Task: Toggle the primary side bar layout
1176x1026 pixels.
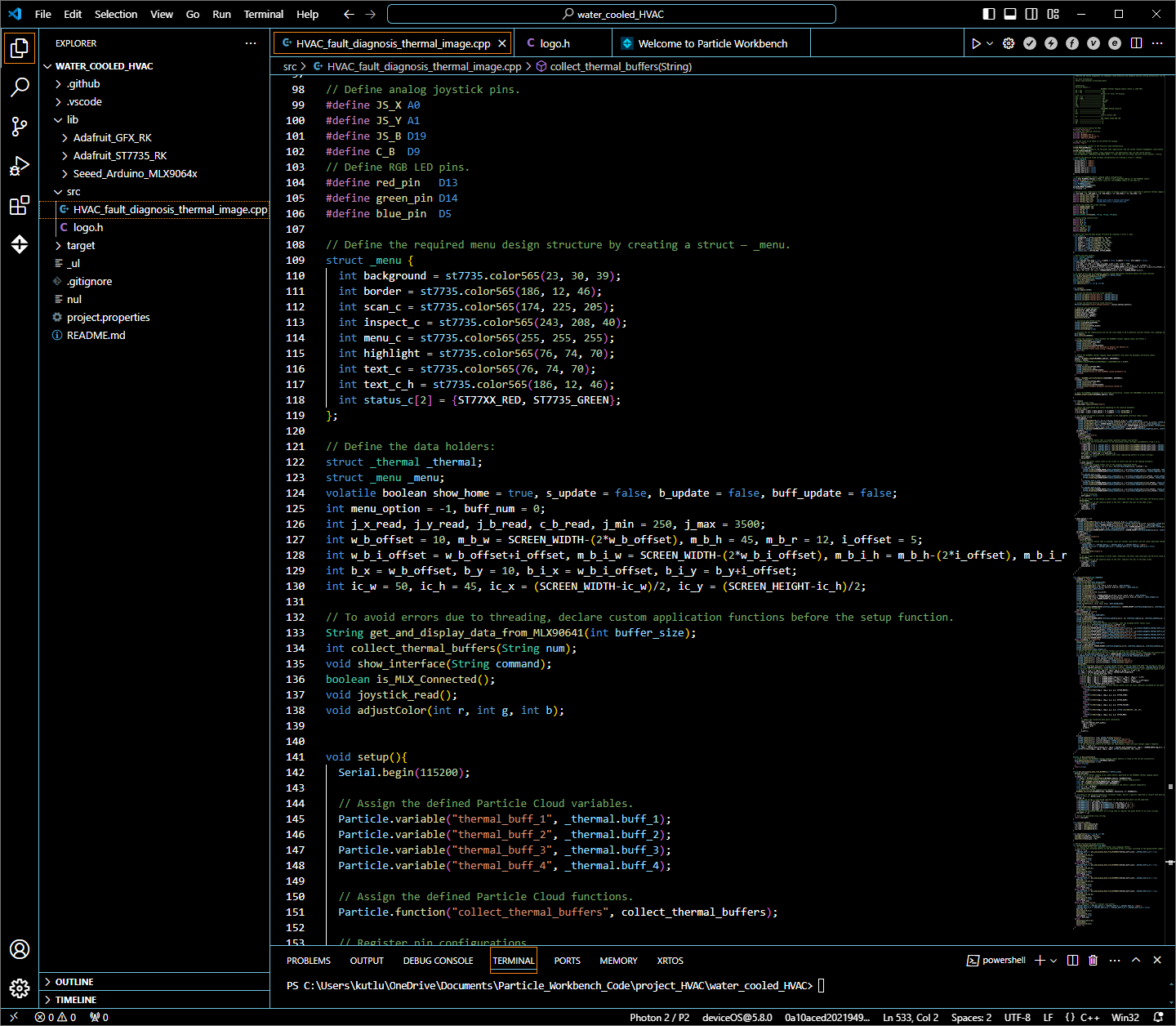Action: [989, 14]
